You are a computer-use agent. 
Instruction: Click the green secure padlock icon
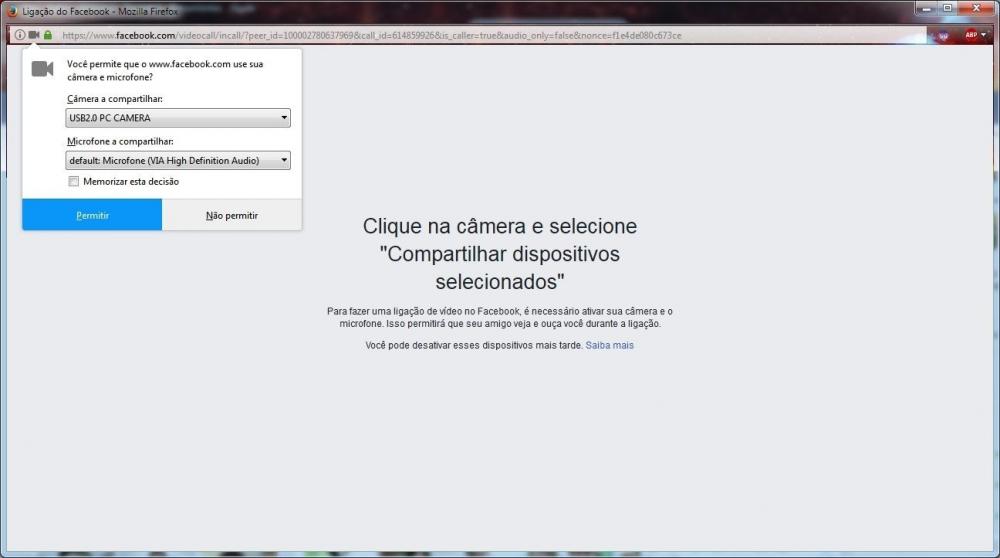click(48, 35)
